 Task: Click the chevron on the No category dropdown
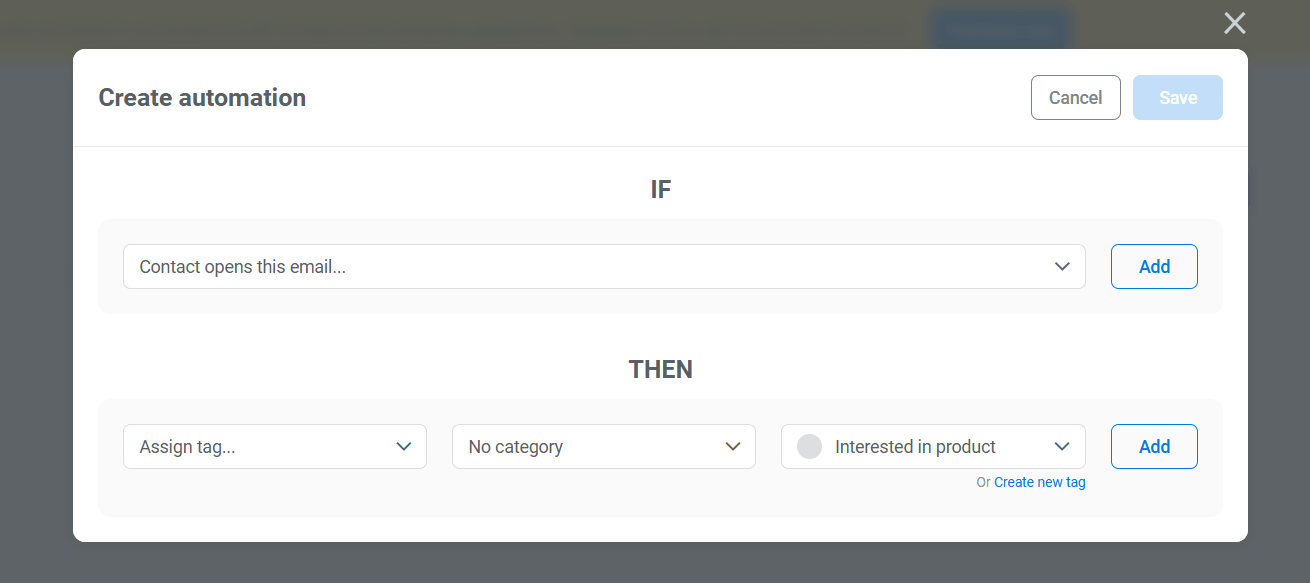(x=733, y=446)
